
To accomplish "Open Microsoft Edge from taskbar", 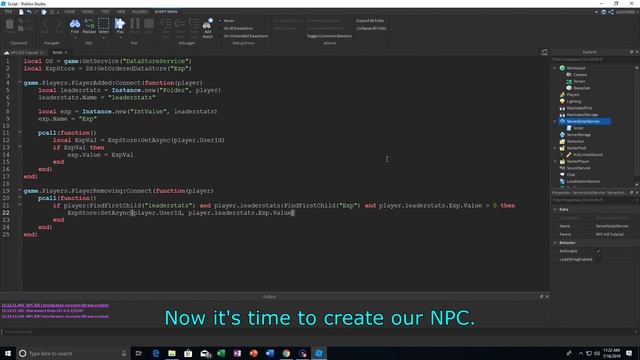I will pyautogui.click(x=156, y=353).
